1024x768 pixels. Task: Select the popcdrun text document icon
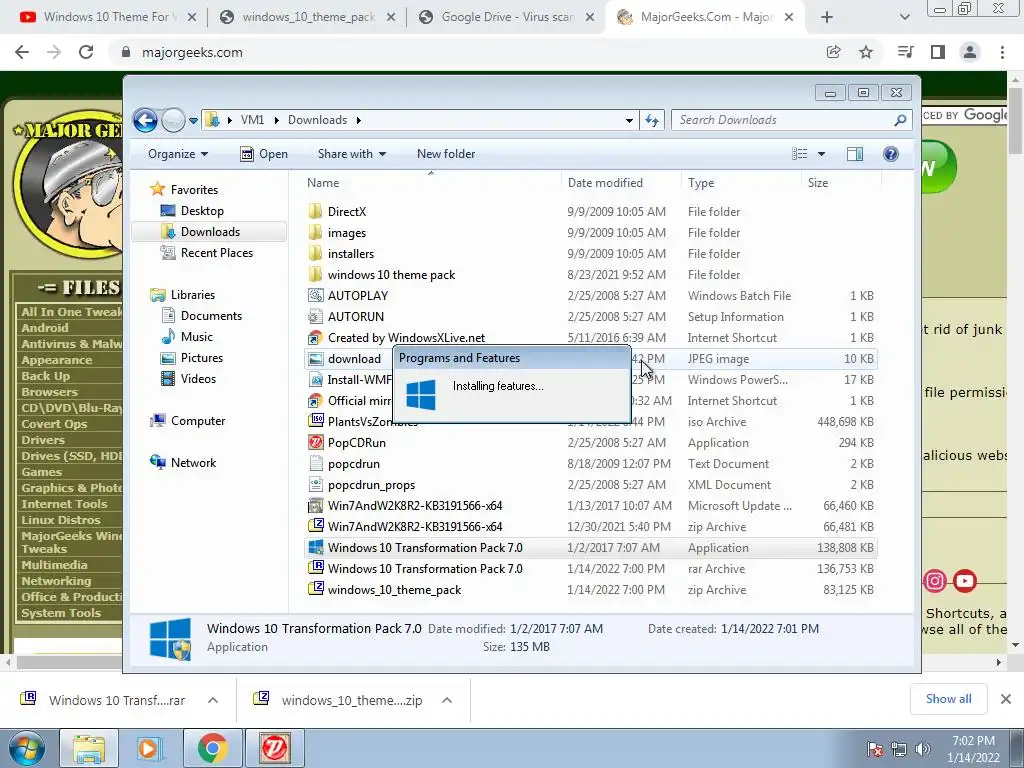315,464
